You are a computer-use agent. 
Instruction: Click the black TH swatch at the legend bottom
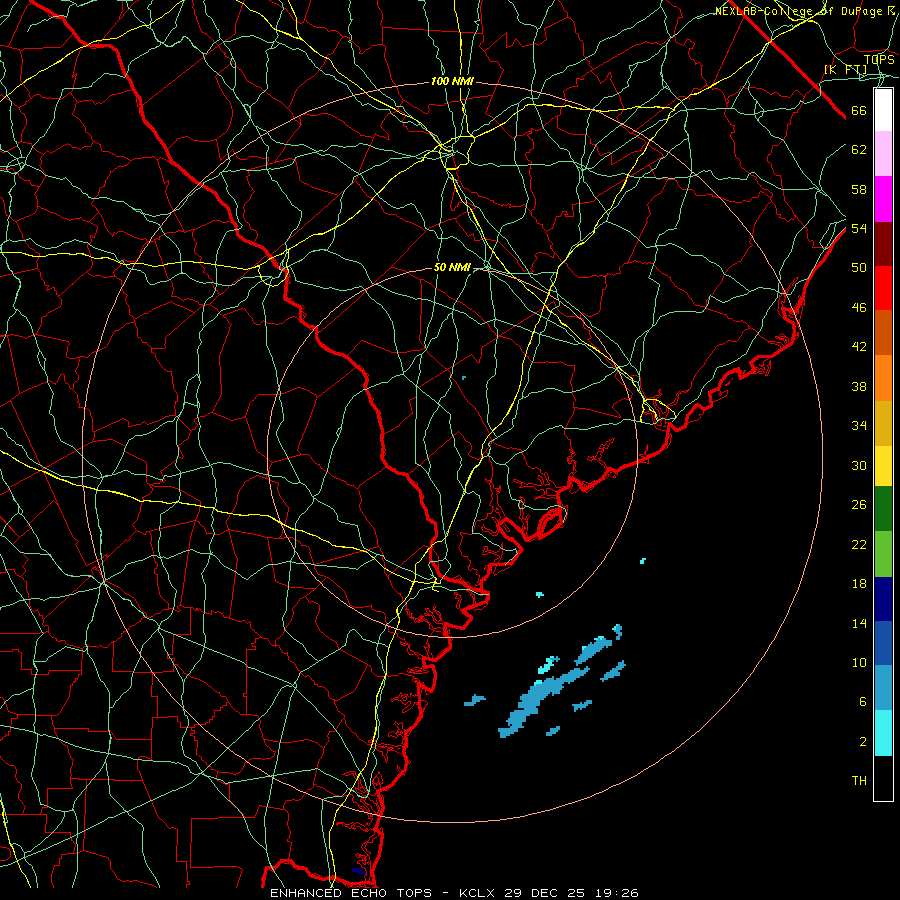pos(883,778)
